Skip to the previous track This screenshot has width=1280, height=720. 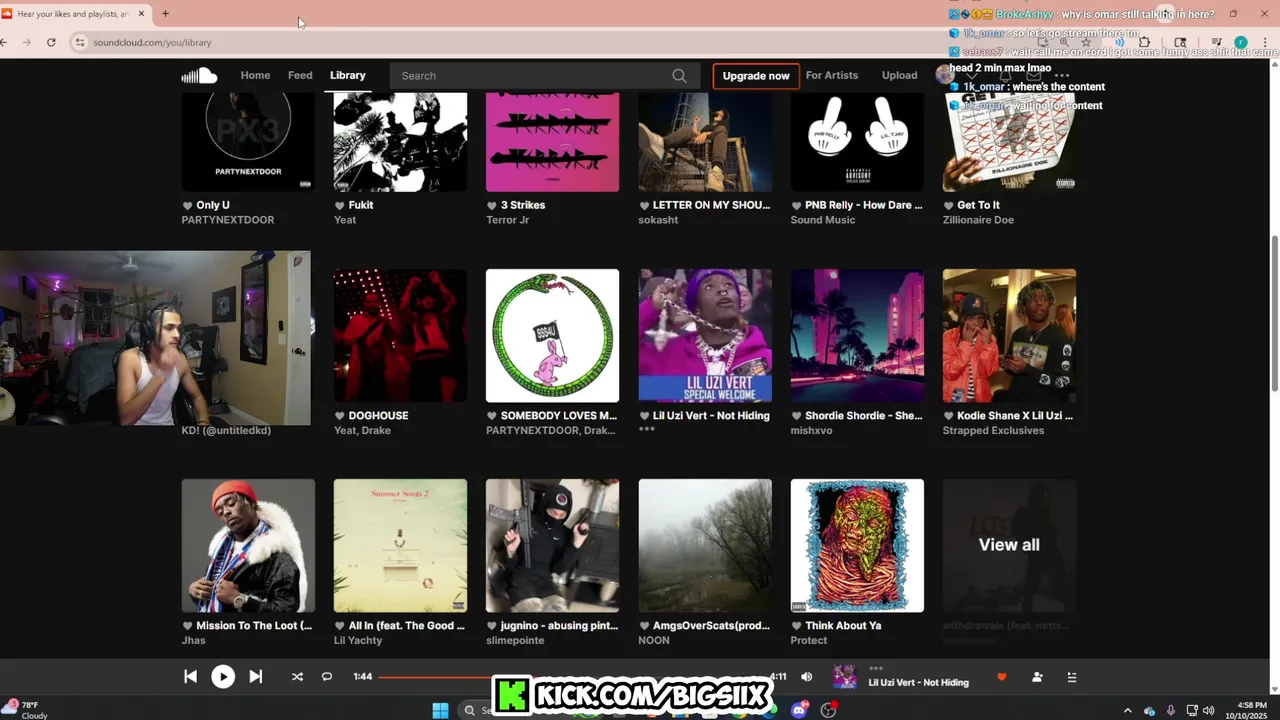pos(190,677)
